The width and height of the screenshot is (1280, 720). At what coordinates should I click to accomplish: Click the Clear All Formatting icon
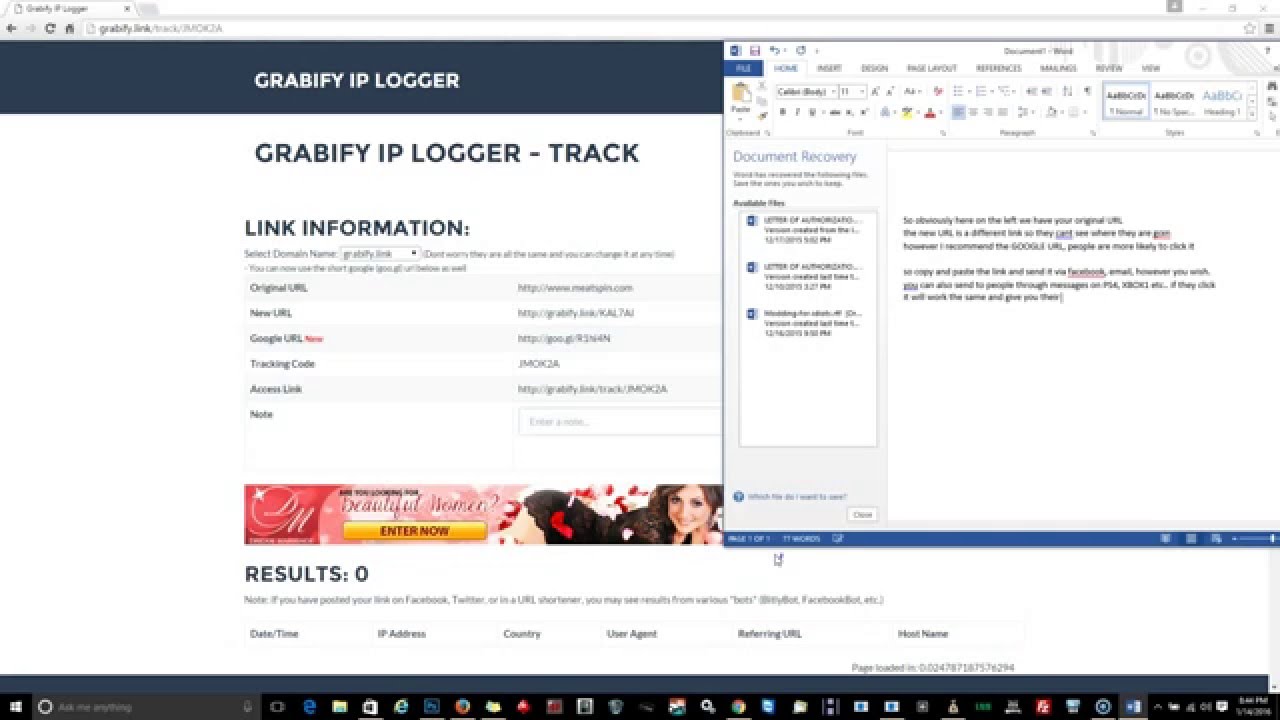[938, 91]
